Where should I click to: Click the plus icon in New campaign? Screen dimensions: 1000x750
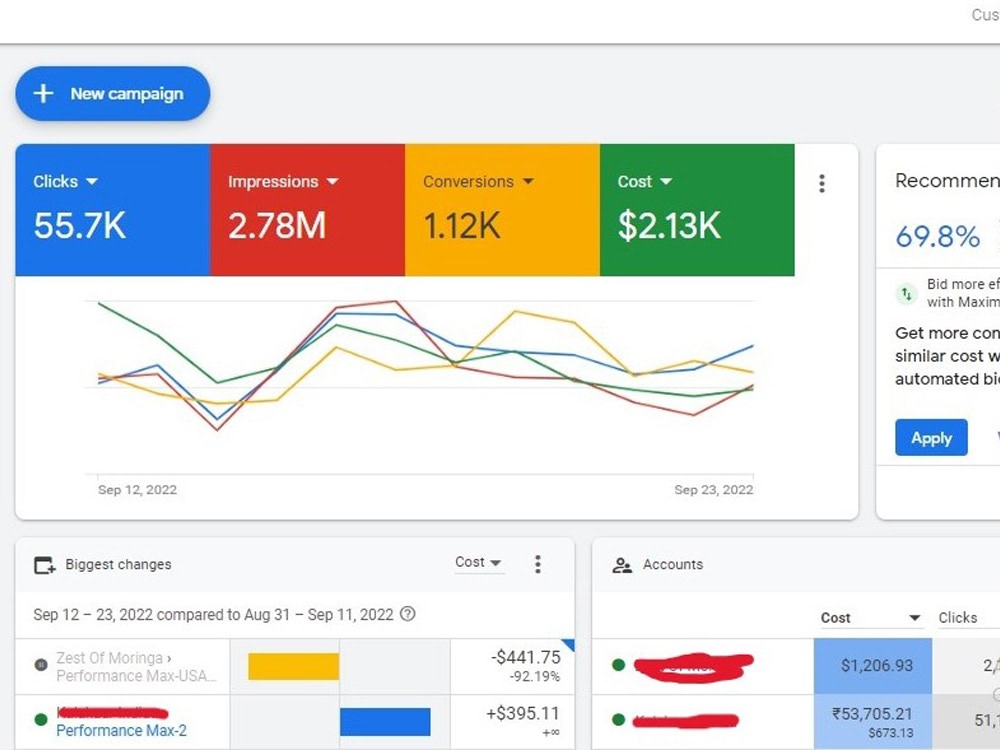coord(43,94)
